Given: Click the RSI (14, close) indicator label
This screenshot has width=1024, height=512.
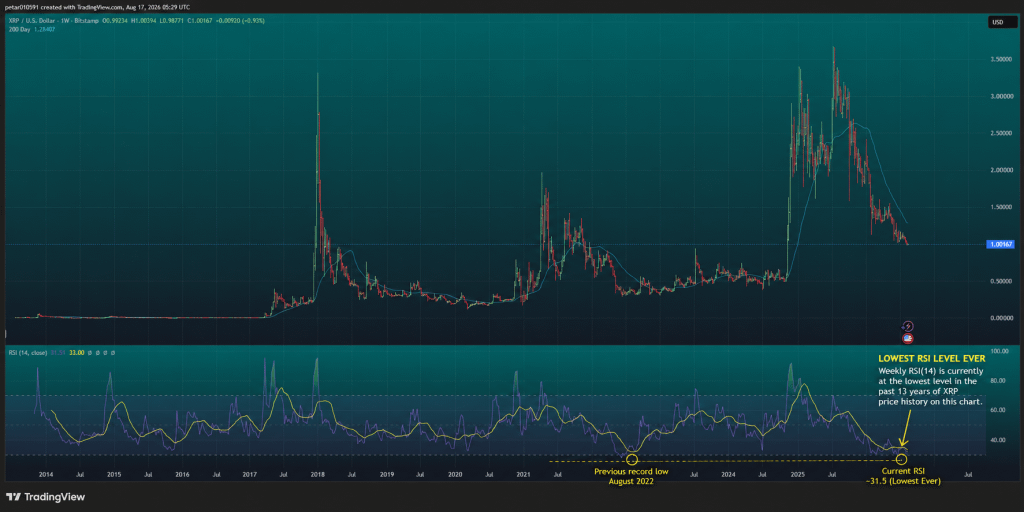Looking at the screenshot, I should 26,353.
